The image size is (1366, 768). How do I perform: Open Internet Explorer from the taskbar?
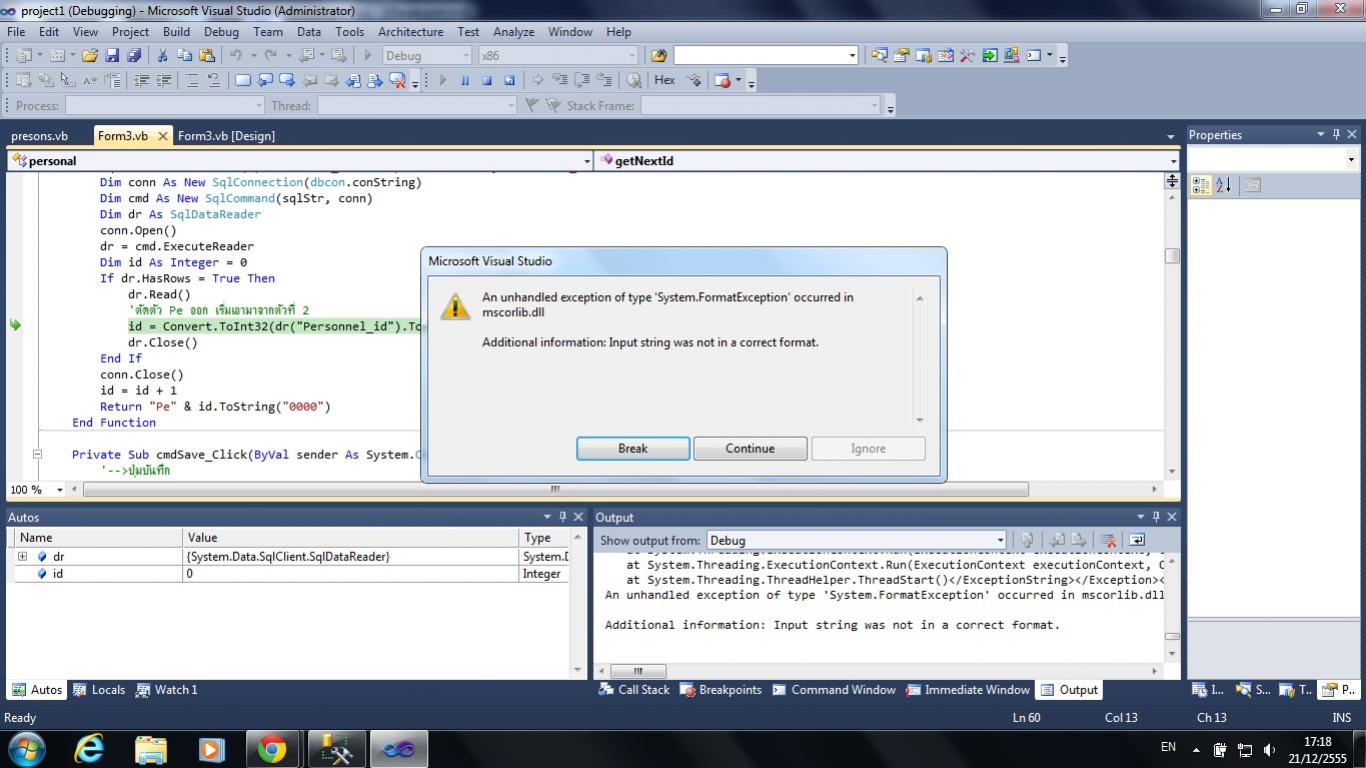tap(90, 748)
